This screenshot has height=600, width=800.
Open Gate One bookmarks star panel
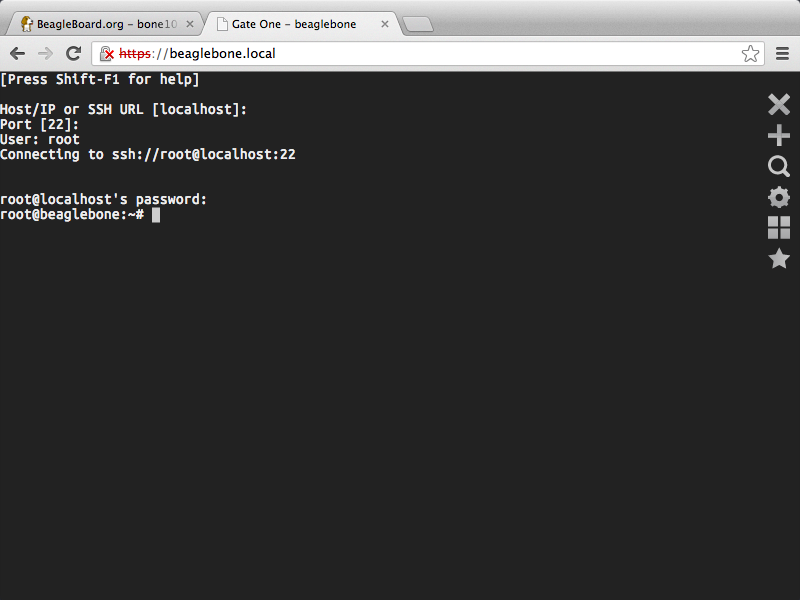[778, 259]
